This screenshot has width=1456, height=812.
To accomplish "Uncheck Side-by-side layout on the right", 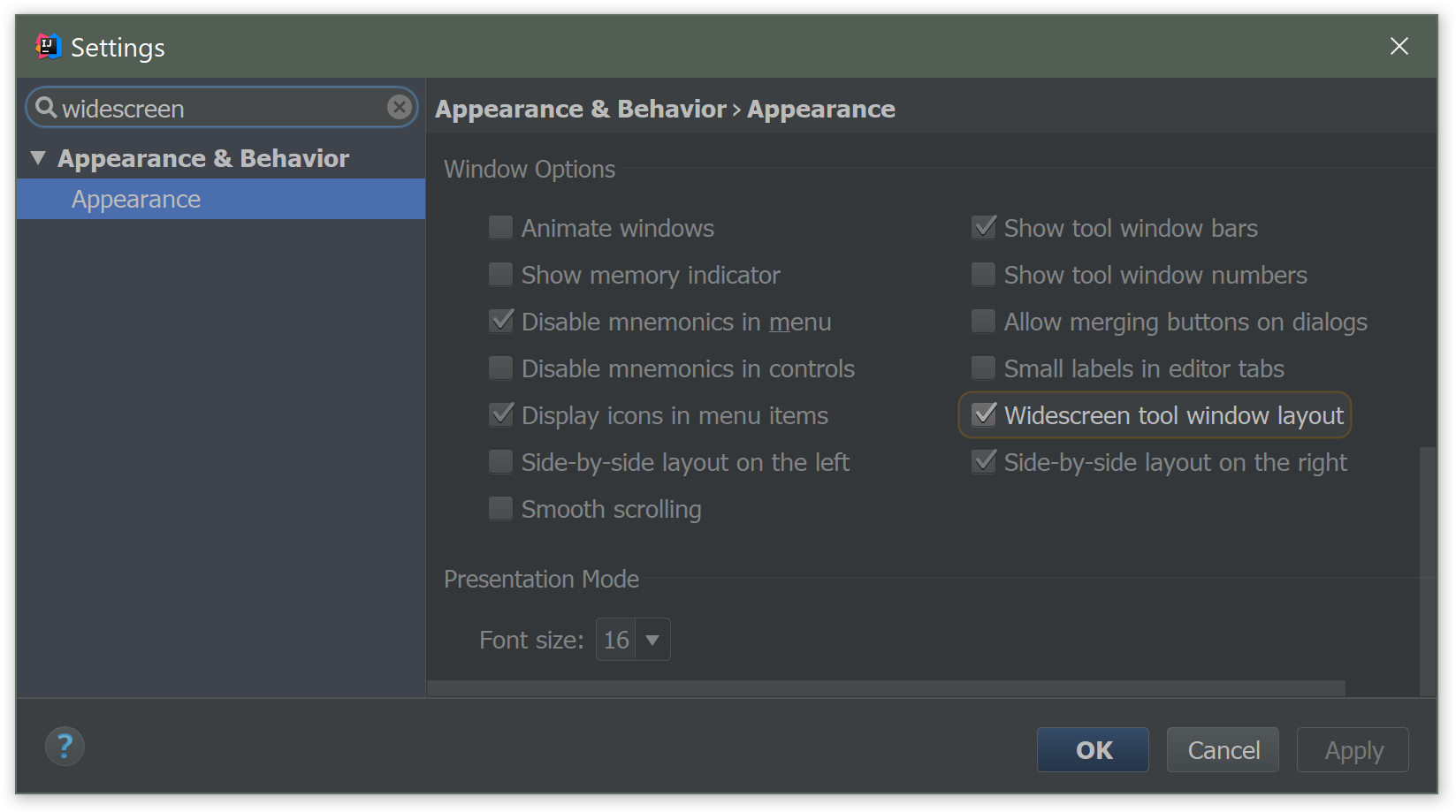I will tap(983, 462).
